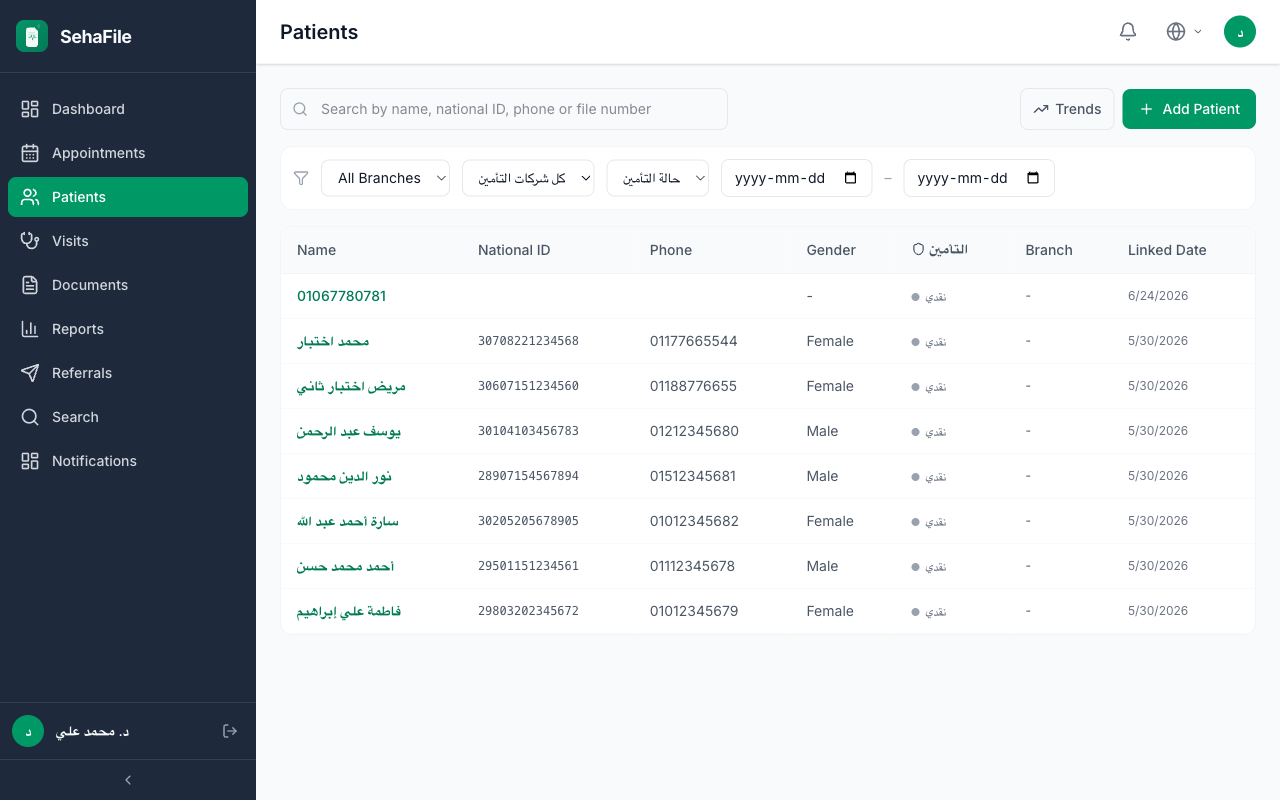Open the calendar picker on the second date field
1280x800 pixels.
coord(1033,178)
